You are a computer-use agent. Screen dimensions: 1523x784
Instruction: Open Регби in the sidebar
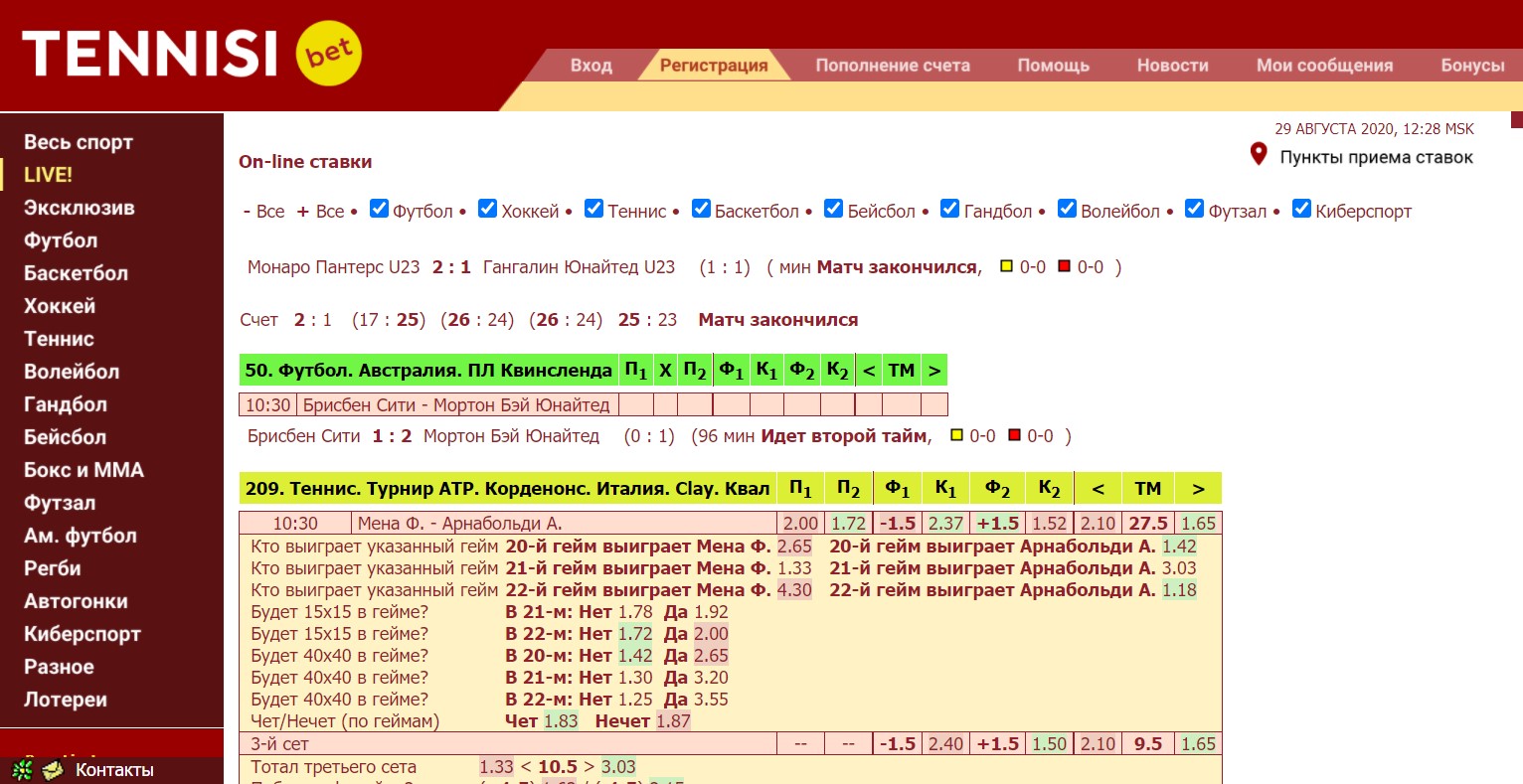(53, 568)
